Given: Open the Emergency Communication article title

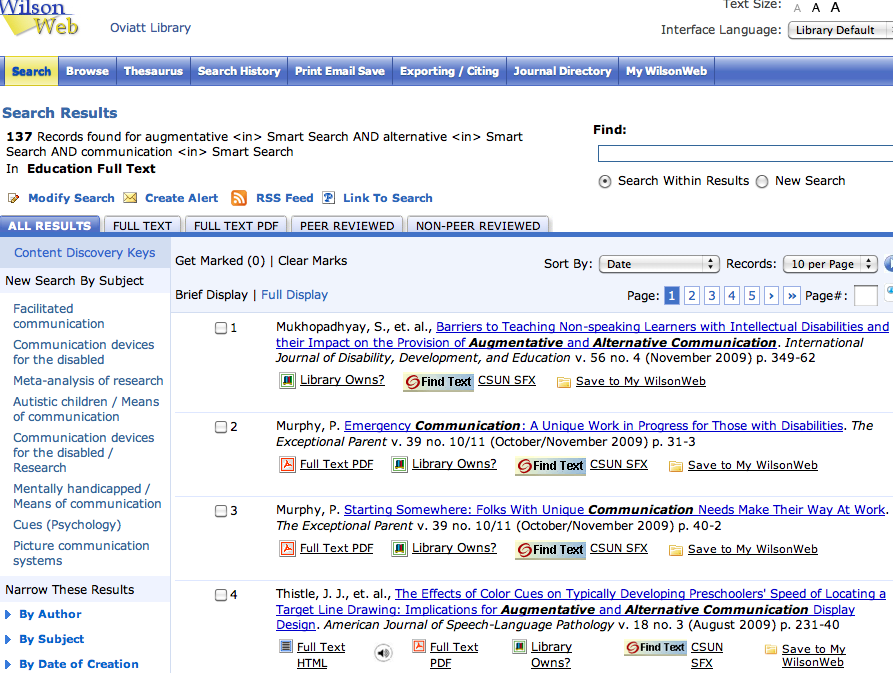Looking at the screenshot, I should (593, 426).
